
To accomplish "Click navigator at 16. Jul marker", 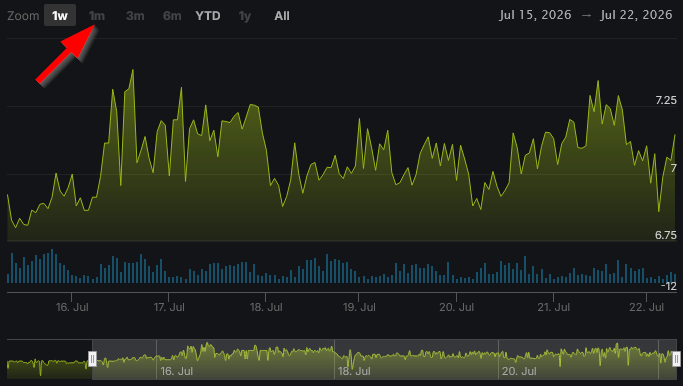I will (x=177, y=371).
